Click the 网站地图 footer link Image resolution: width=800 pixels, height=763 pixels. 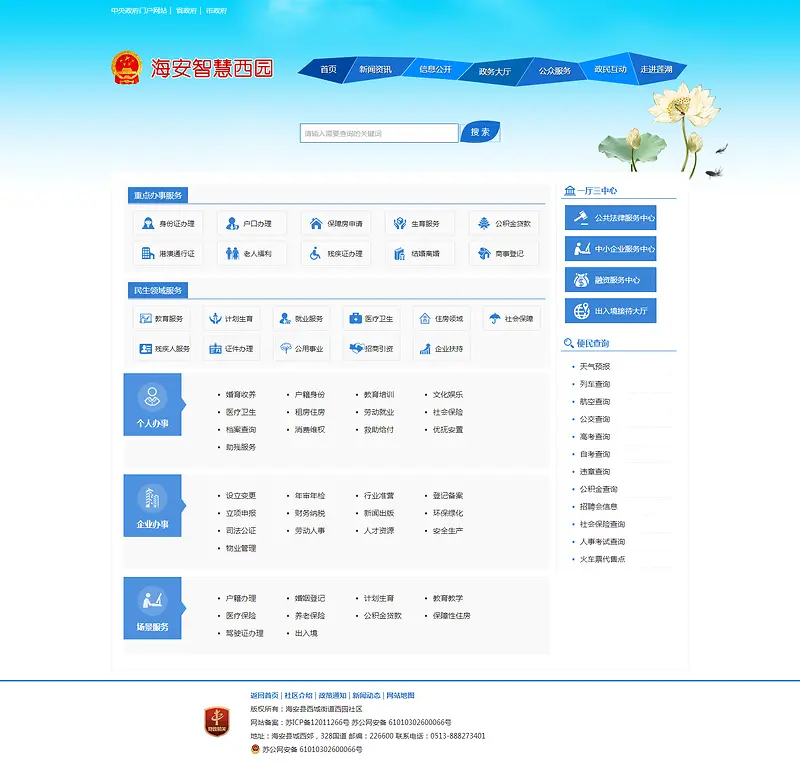click(x=401, y=695)
